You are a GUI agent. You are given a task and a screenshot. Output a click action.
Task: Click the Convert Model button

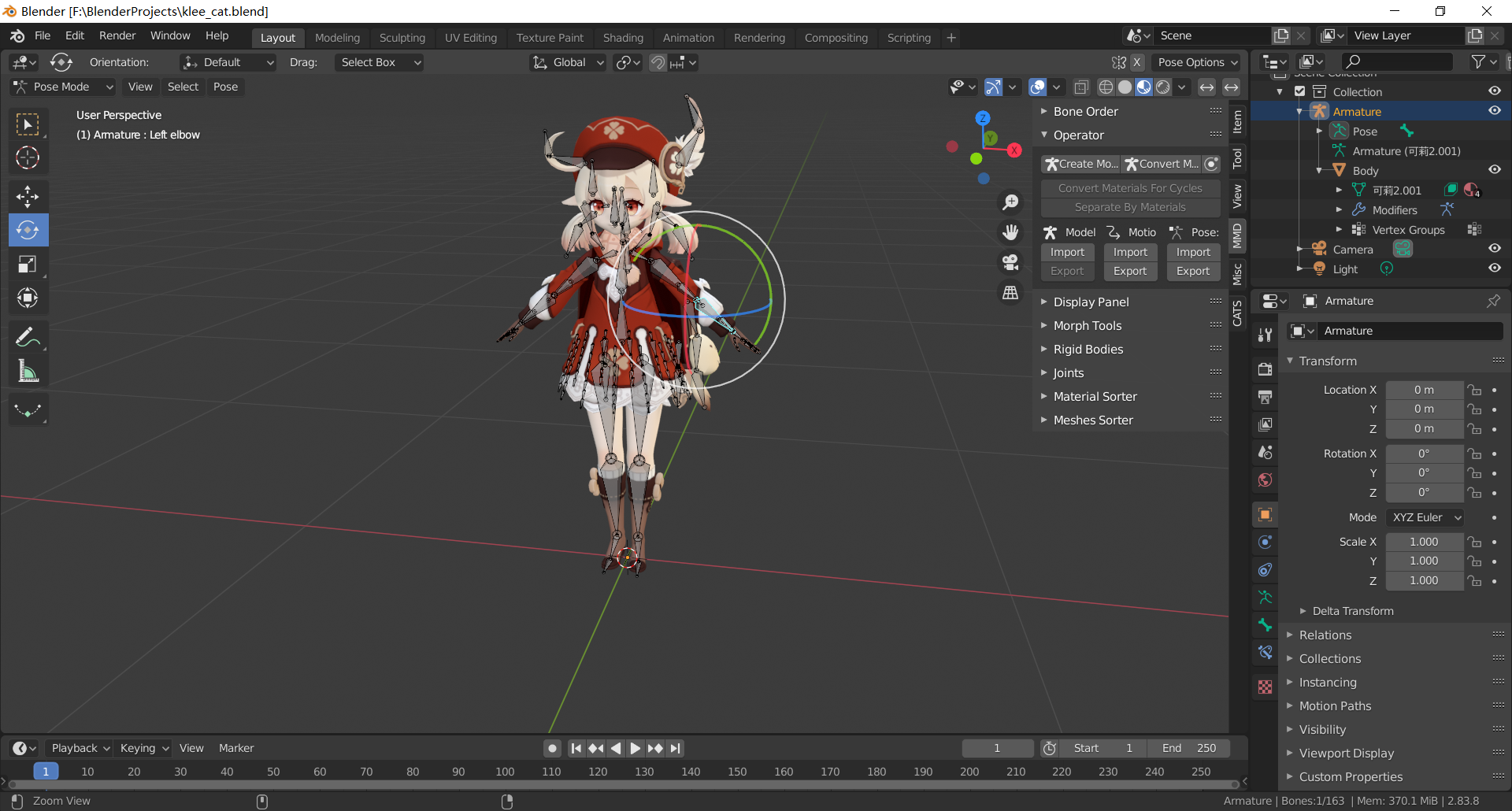pyautogui.click(x=1162, y=164)
